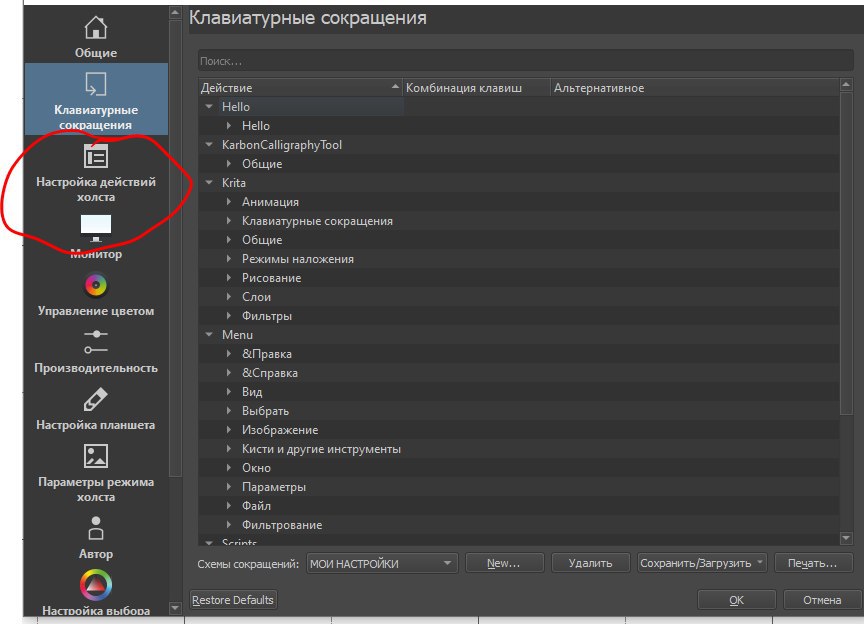The image size is (864, 624).
Task: Click the Альтернативное column header
Action: [694, 88]
